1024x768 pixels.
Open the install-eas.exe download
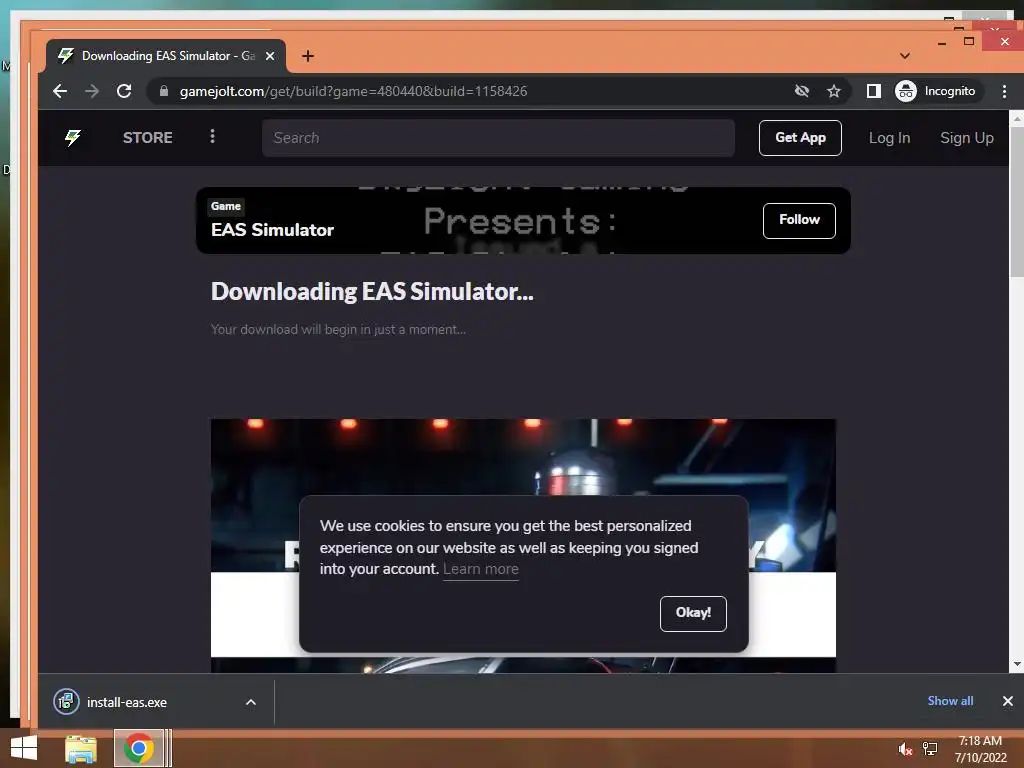pyautogui.click(x=127, y=702)
